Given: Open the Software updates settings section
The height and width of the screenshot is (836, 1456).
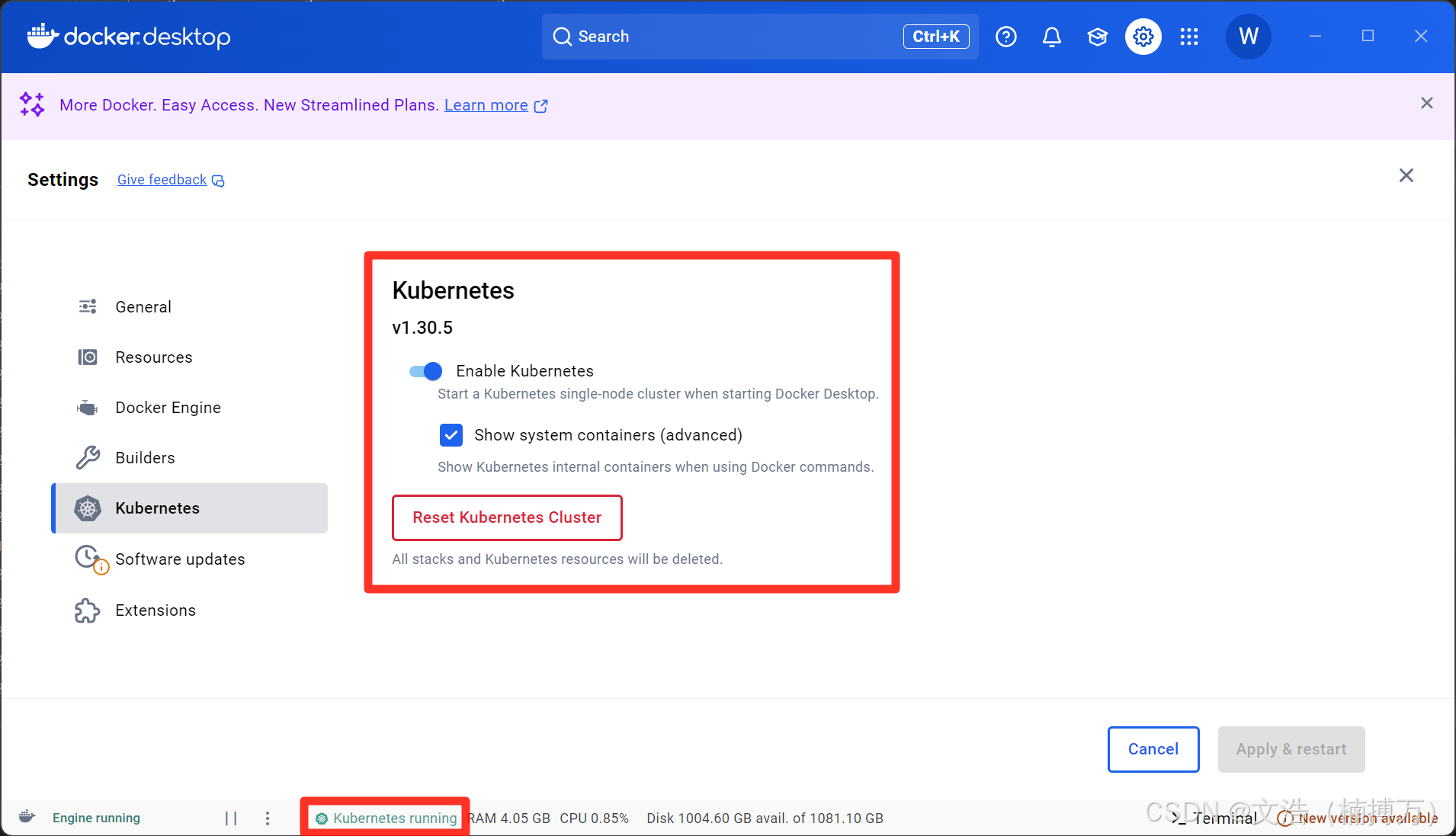Looking at the screenshot, I should 189,559.
